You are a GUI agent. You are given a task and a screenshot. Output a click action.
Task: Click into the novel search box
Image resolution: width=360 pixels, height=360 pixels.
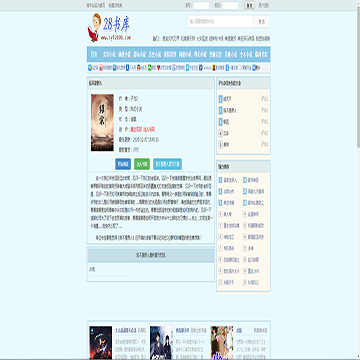point(221,21)
